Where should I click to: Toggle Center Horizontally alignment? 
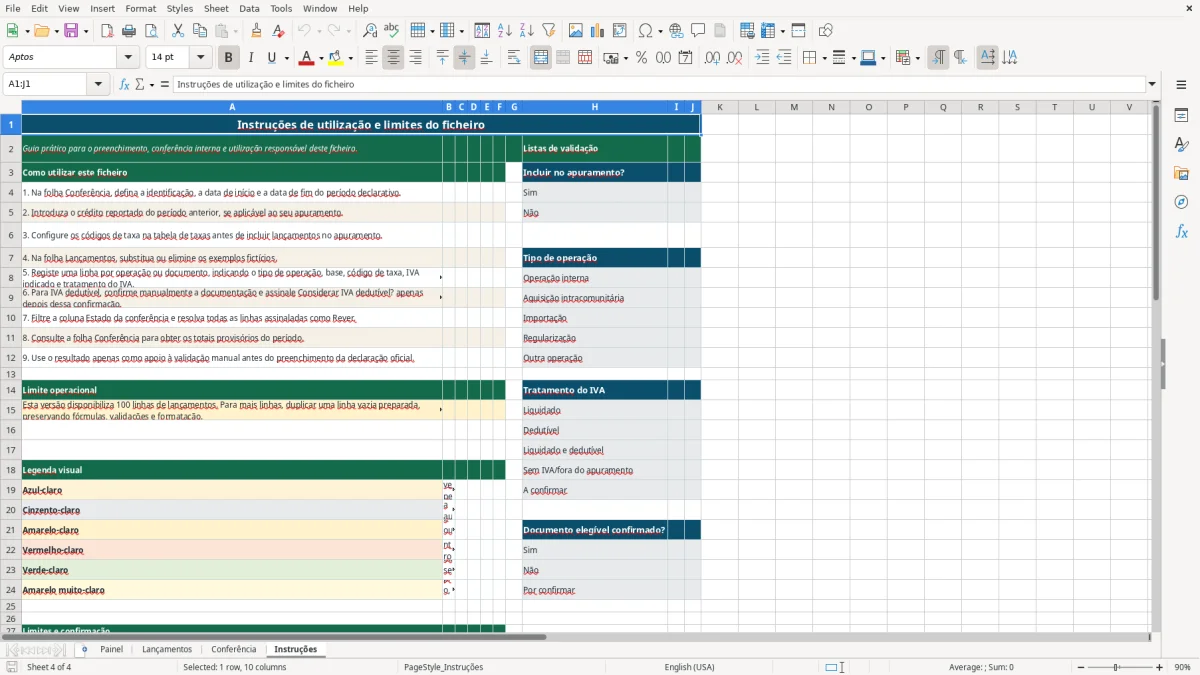coord(393,58)
